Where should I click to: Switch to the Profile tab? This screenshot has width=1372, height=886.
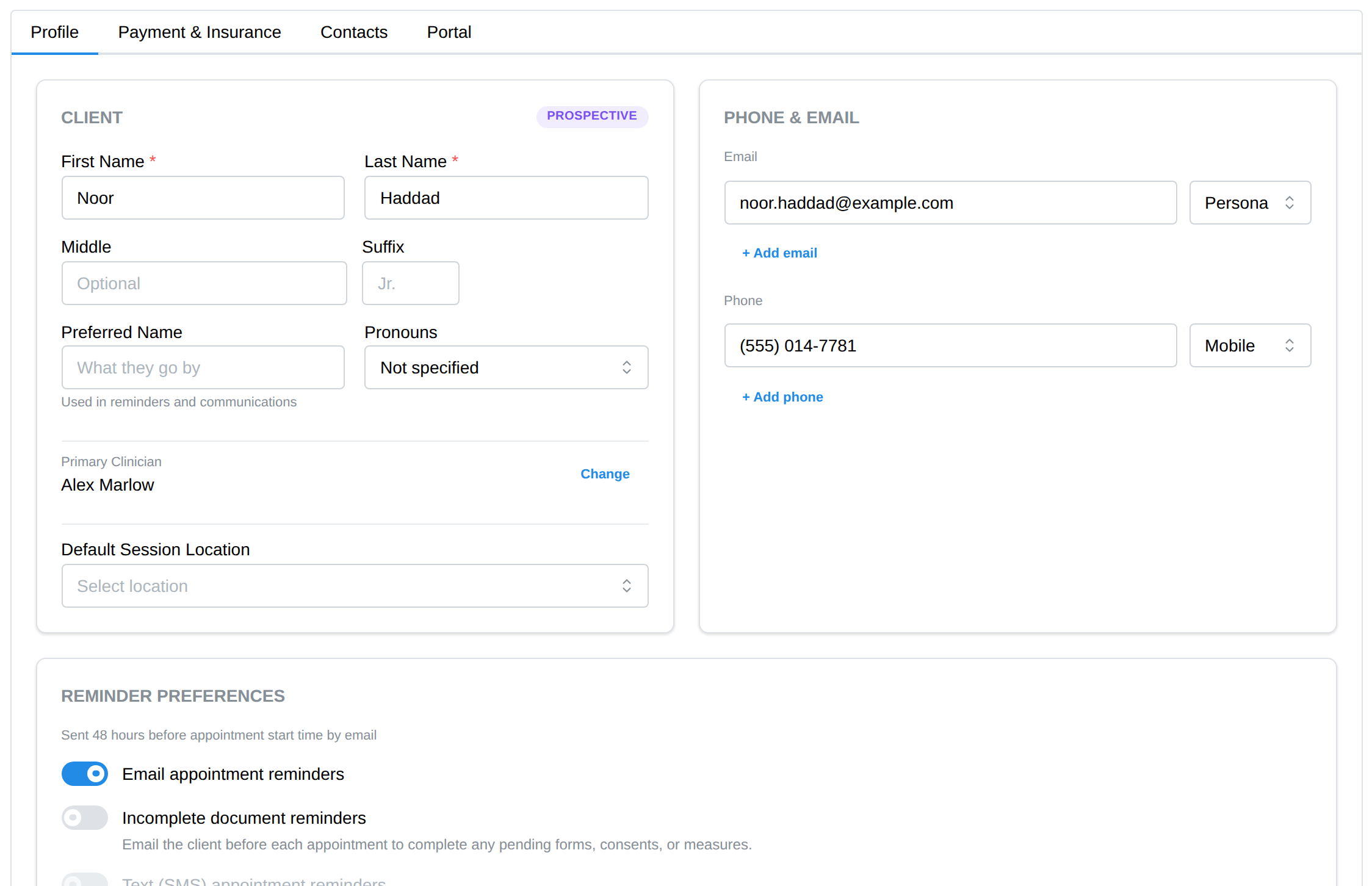(54, 32)
